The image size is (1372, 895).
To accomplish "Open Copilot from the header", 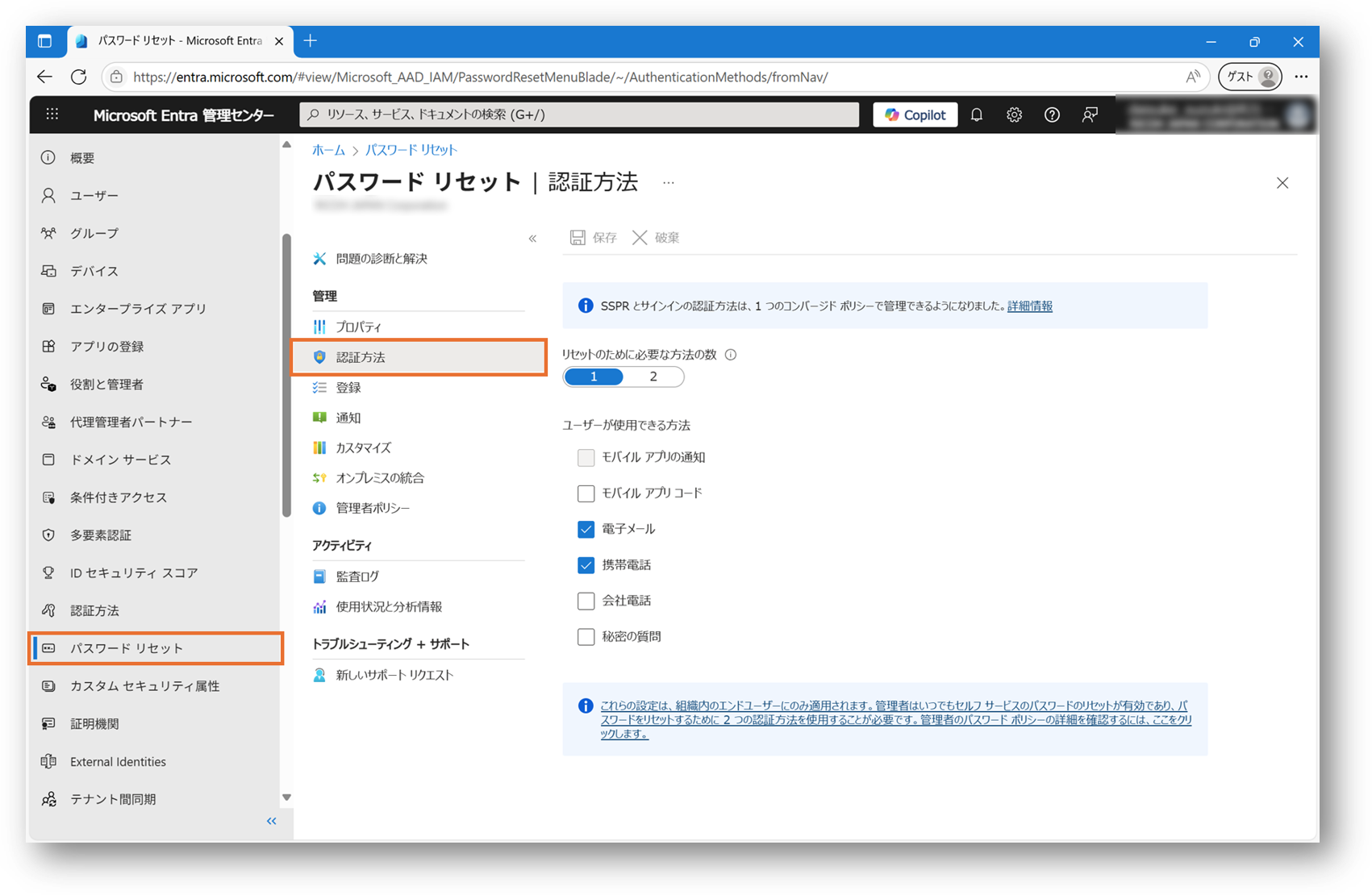I will (915, 114).
